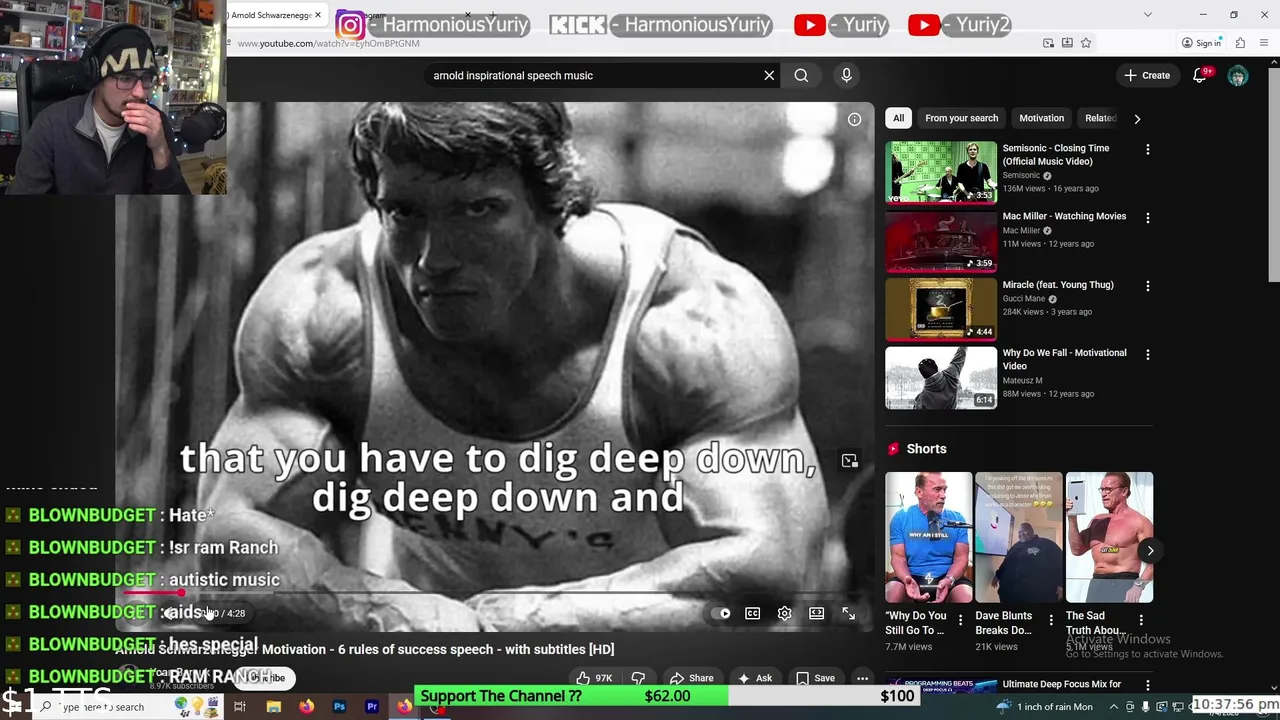Open the 'Why Do You Still Go To' short thumbnail
The height and width of the screenshot is (720, 1280).
coord(928,538)
